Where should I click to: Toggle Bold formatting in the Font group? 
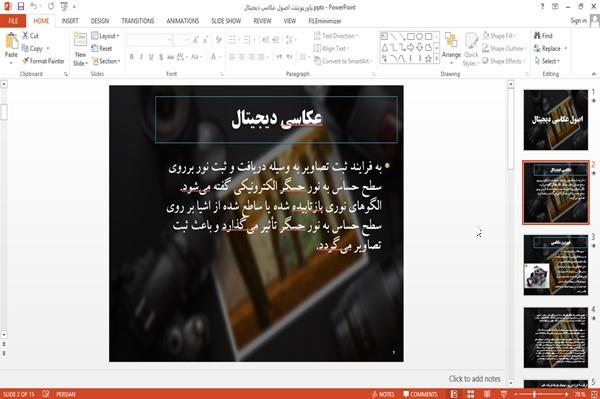pyautogui.click(x=132, y=57)
